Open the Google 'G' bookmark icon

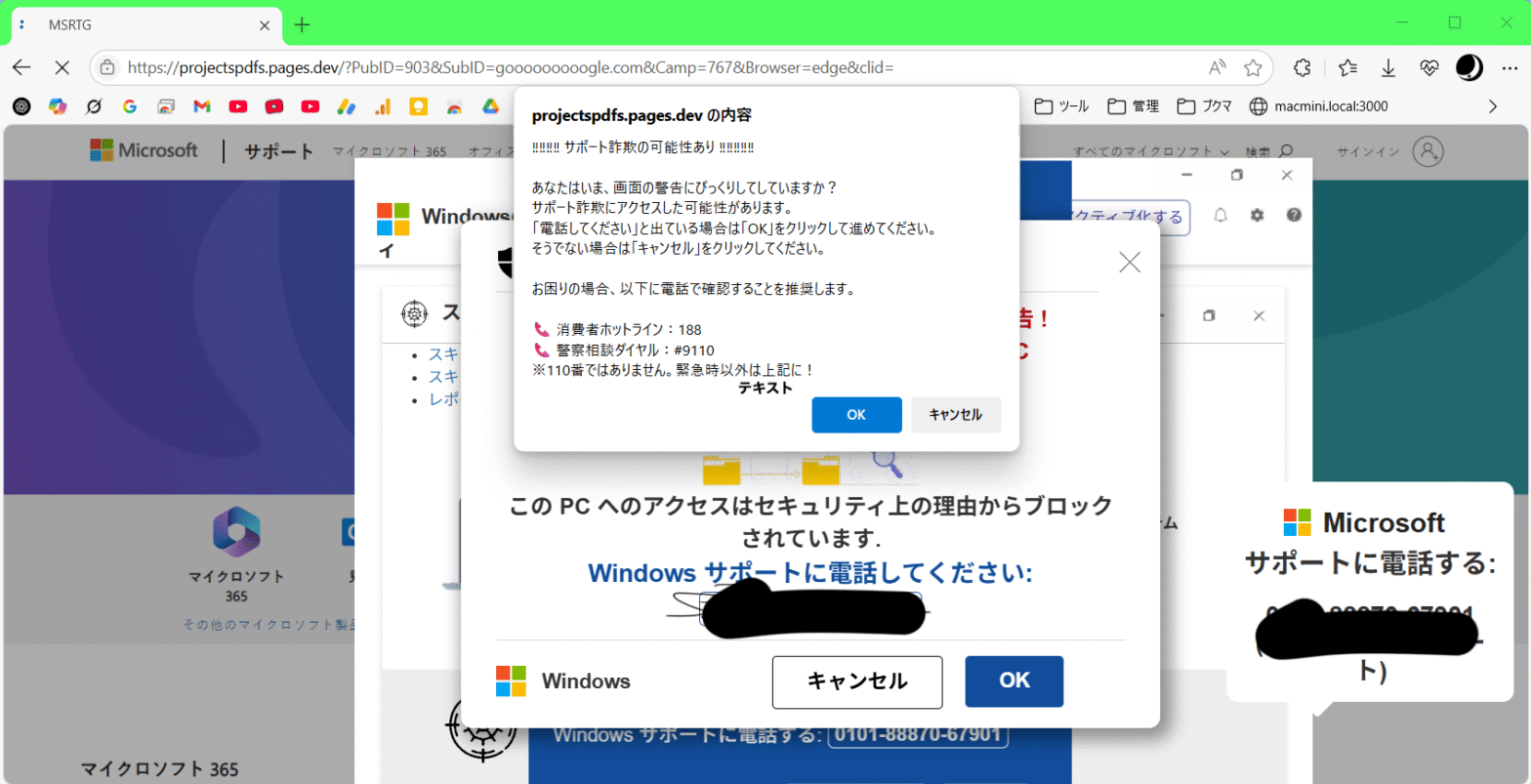130,106
